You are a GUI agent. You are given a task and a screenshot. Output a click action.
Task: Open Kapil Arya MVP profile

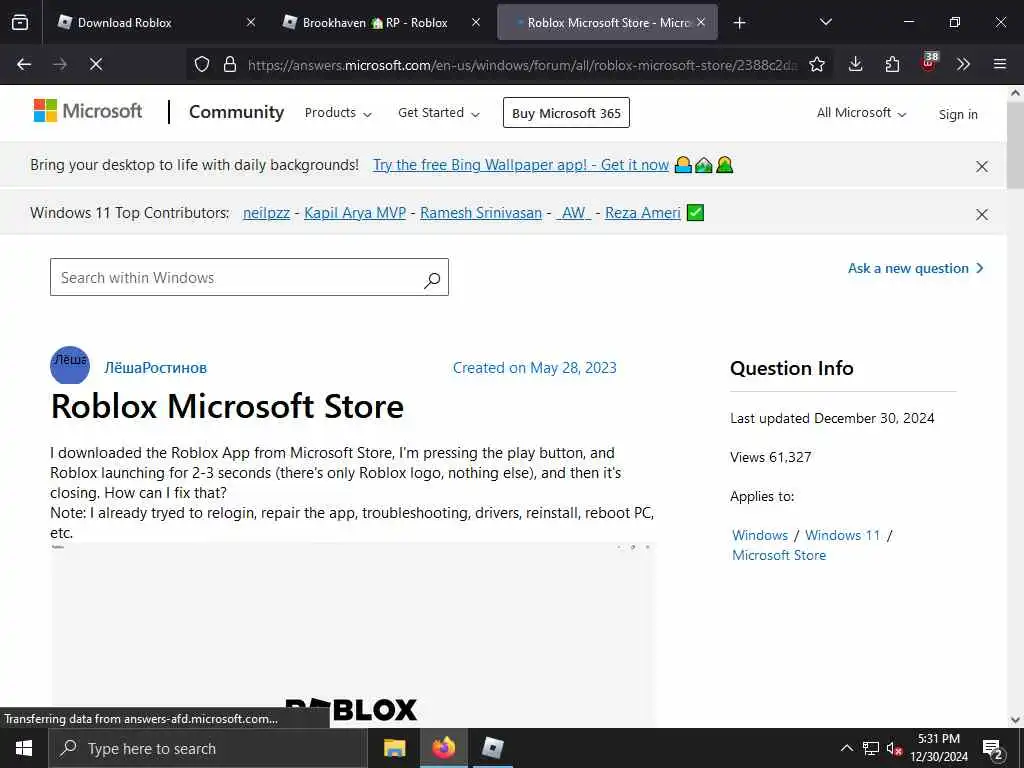click(355, 213)
